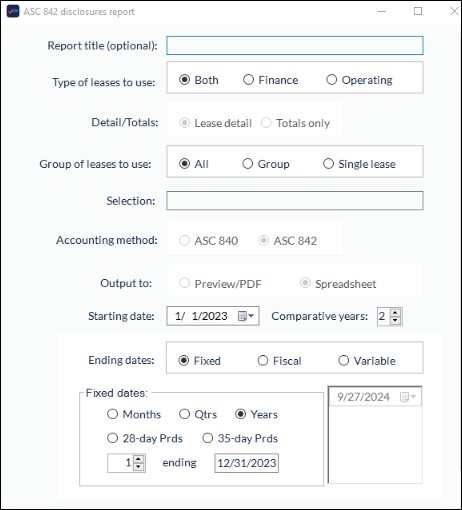Maximize the ASC 842 disclosures window
This screenshot has height=510, width=462.
(418, 11)
